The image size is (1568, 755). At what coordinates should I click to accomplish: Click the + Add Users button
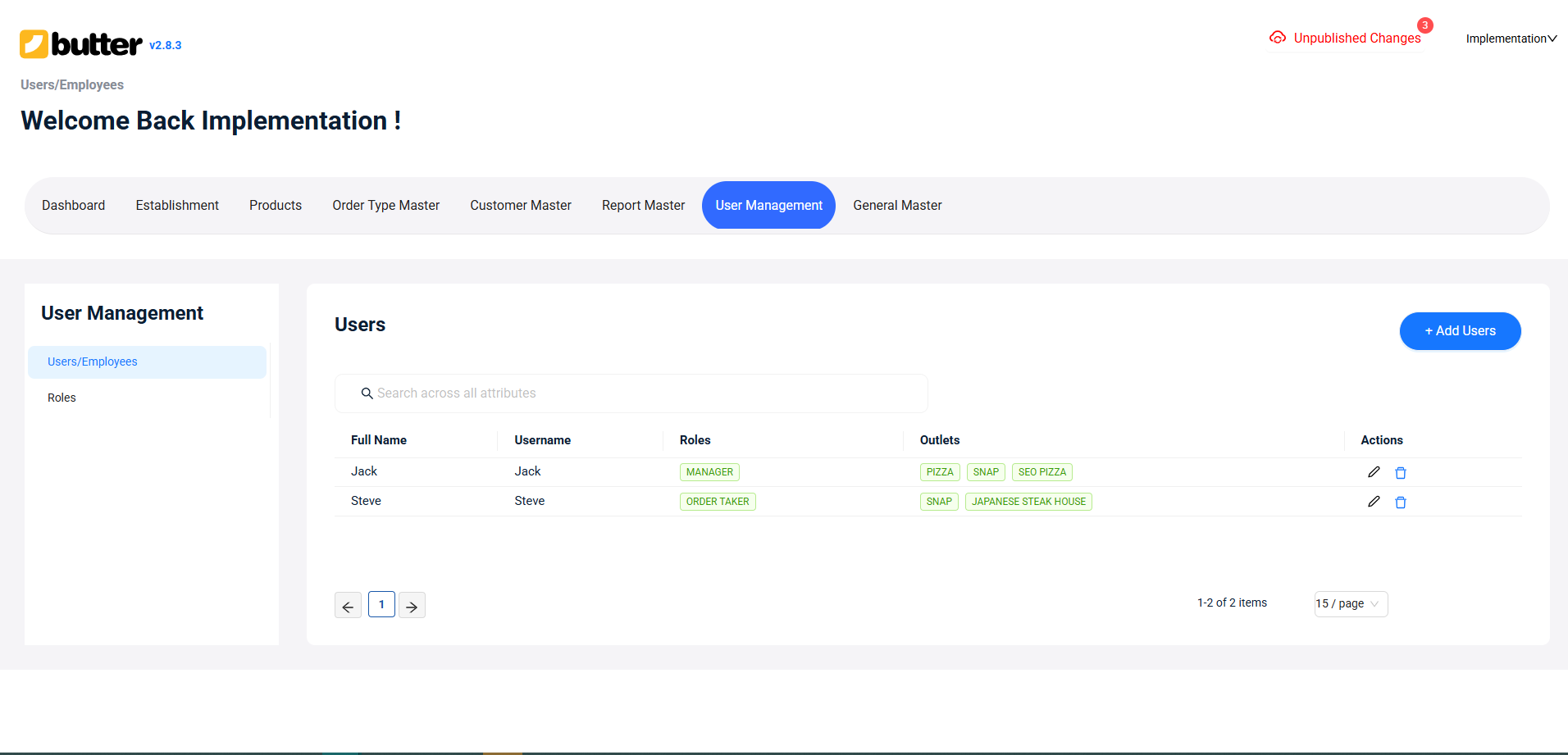[1460, 330]
